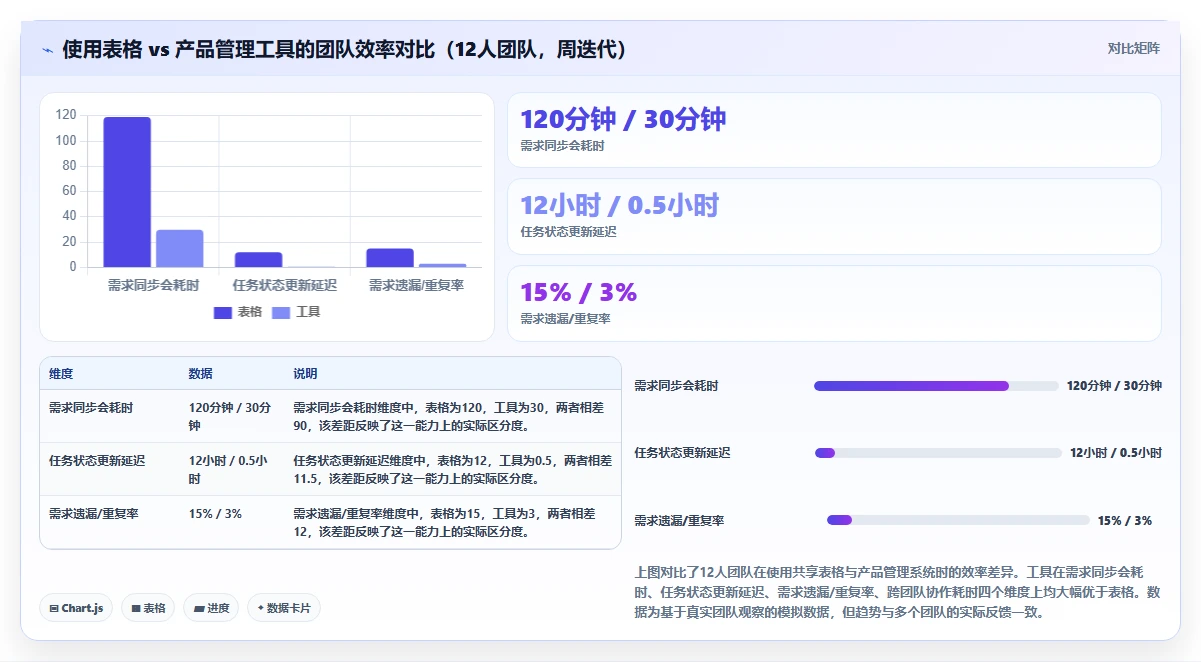
Task: Click the chart x-axis label 需求同步会耗时
Action: (153, 285)
